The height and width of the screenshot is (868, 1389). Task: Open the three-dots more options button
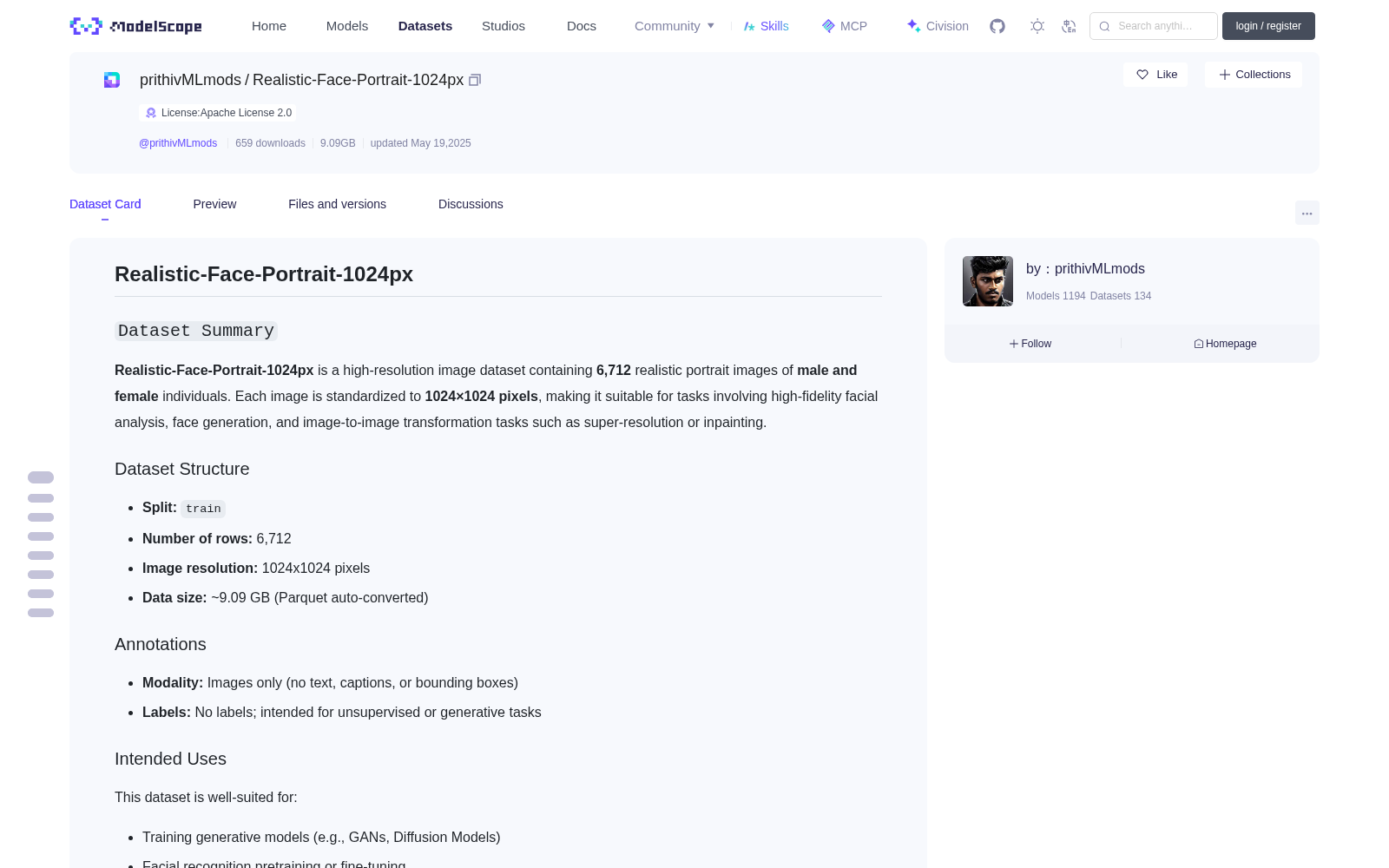(x=1307, y=213)
